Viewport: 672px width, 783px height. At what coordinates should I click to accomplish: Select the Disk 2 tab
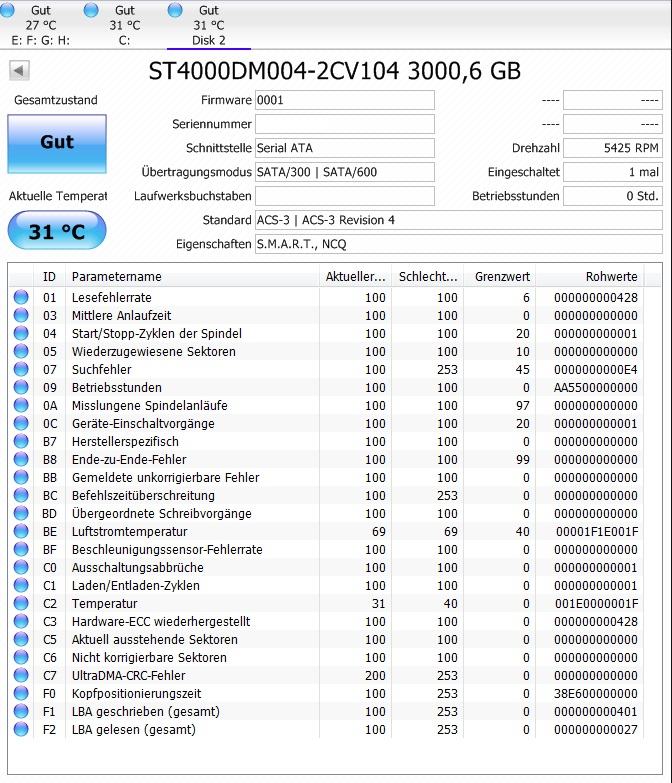pos(209,24)
